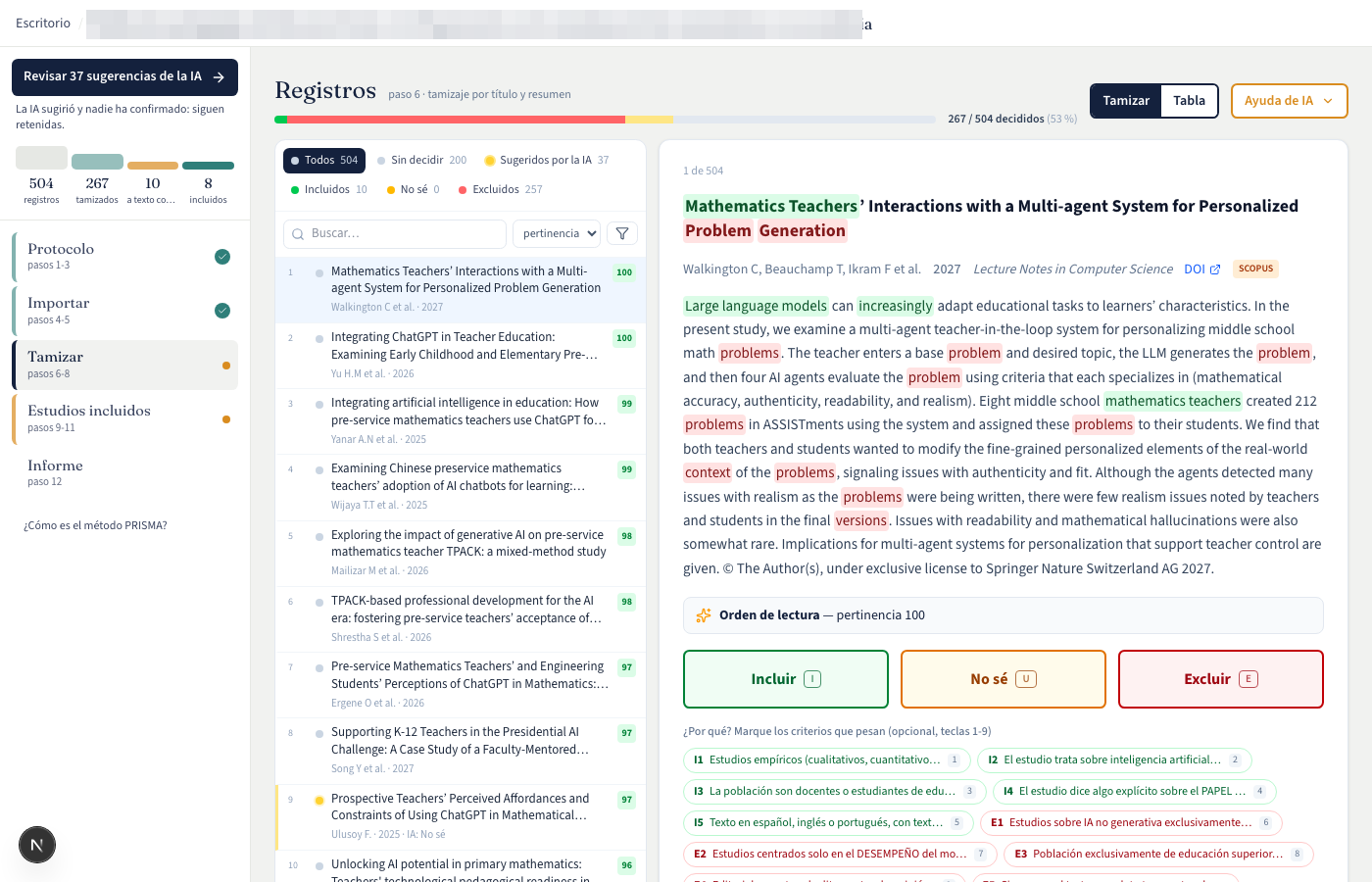Click the screening progress bar
Image resolution: width=1372 pixels, height=882 pixels.
click(606, 120)
